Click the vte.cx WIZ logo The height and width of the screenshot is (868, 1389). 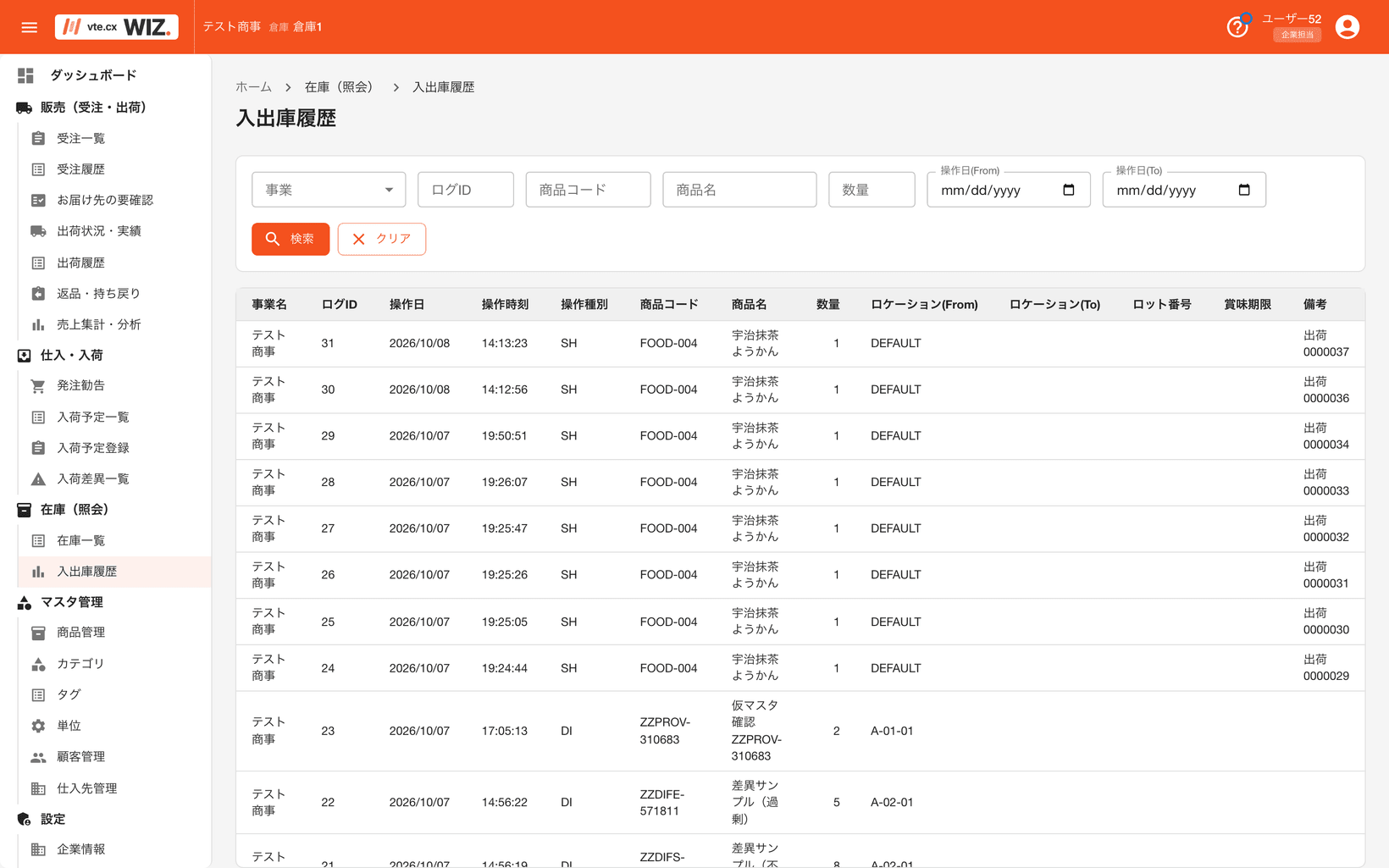(117, 27)
